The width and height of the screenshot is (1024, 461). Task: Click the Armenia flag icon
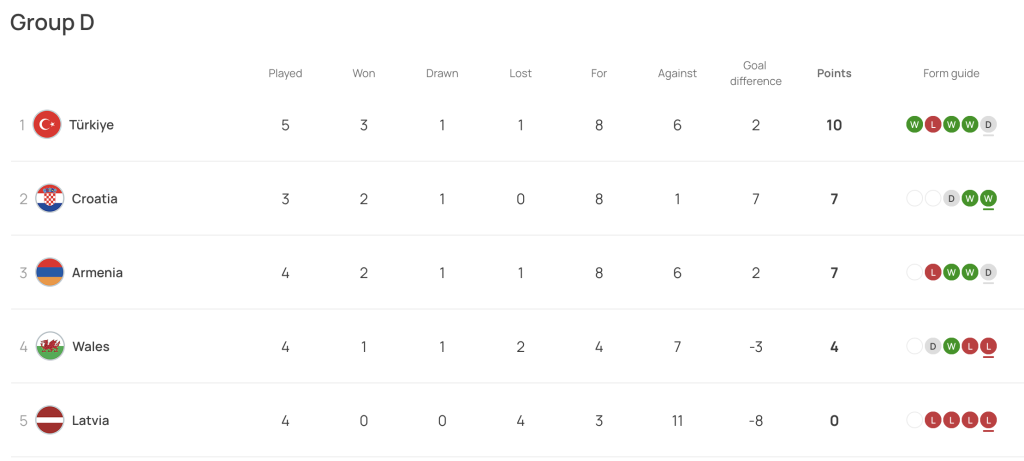(x=50, y=273)
